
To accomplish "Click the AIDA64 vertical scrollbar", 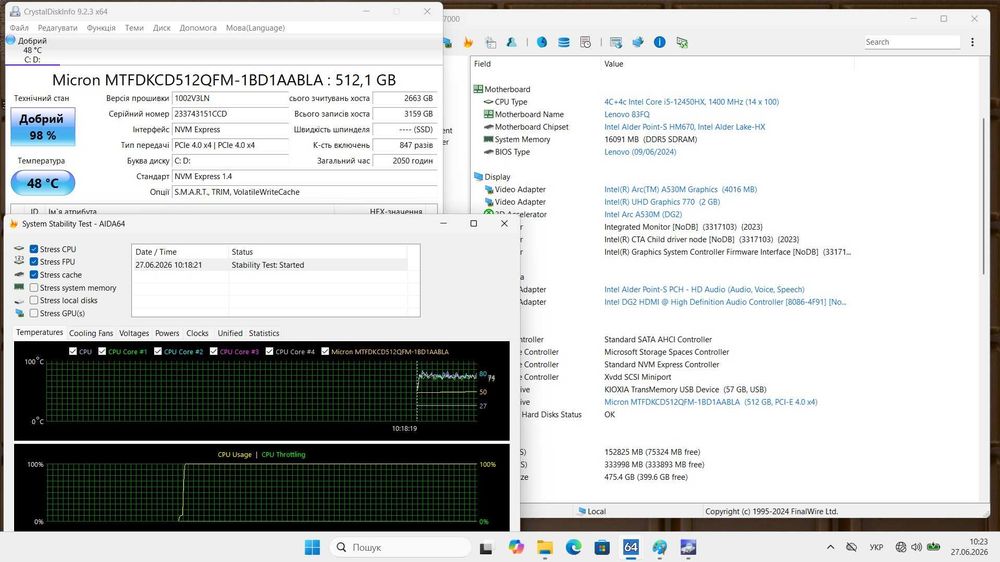I will coord(983,198).
